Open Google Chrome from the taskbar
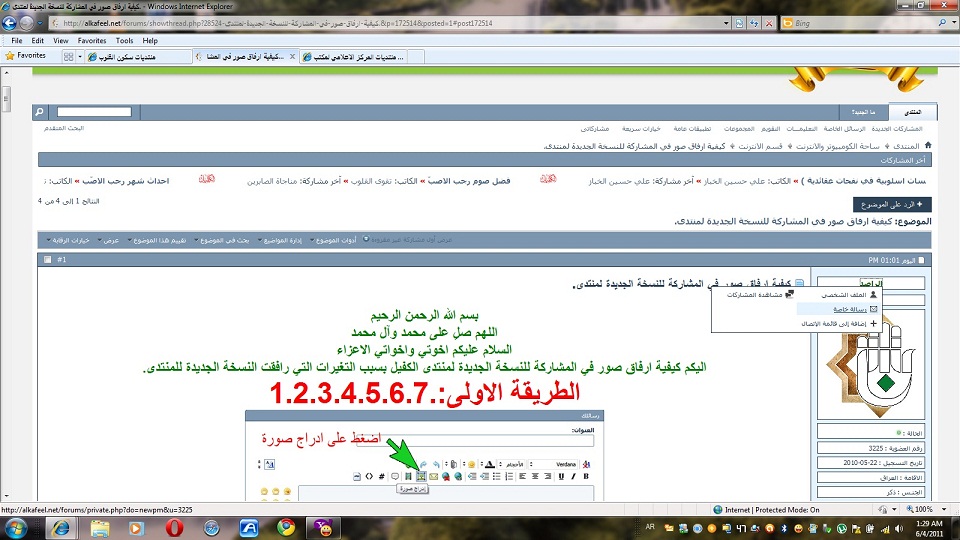The width and height of the screenshot is (960, 540). 286,527
